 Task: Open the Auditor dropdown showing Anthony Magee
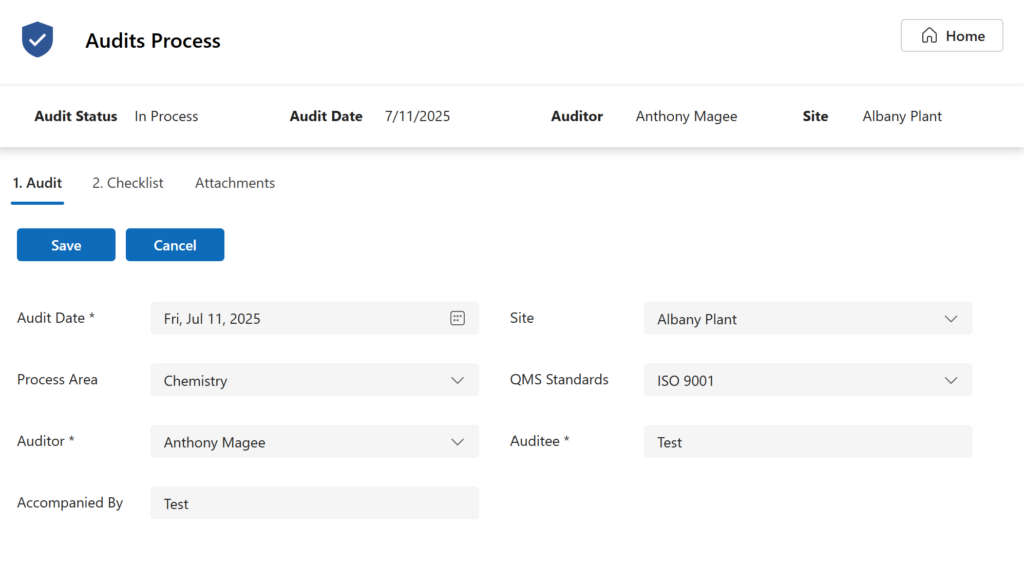point(314,441)
